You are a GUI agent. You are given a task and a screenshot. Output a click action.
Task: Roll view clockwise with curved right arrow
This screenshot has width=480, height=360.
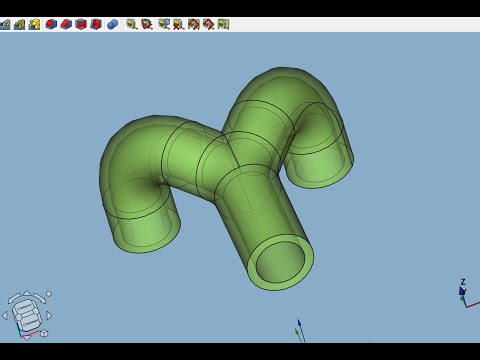coord(40,298)
